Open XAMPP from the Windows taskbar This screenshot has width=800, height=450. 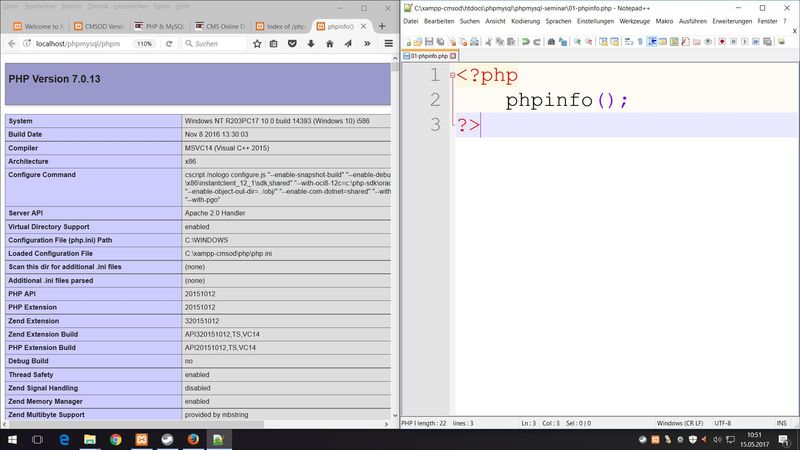142,438
